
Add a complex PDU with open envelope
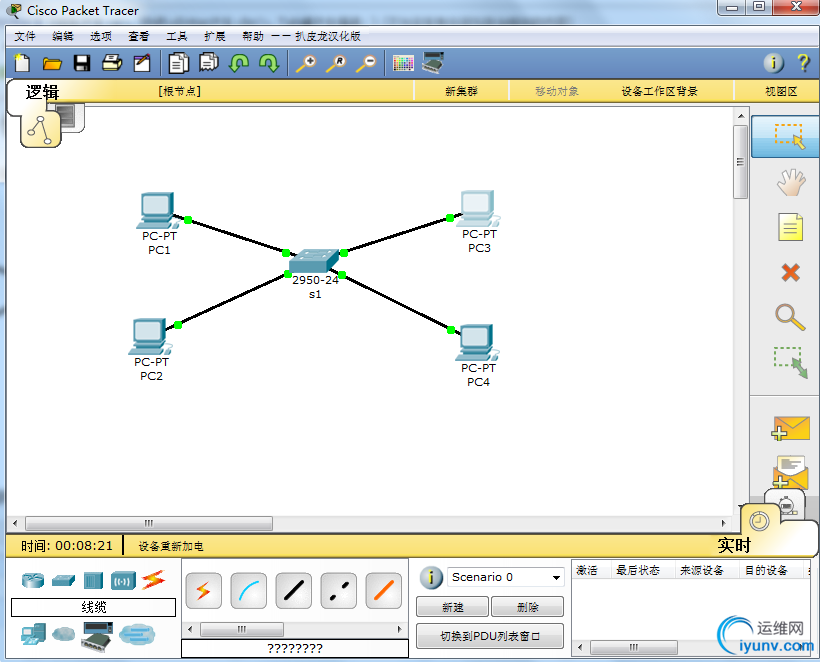tap(790, 472)
